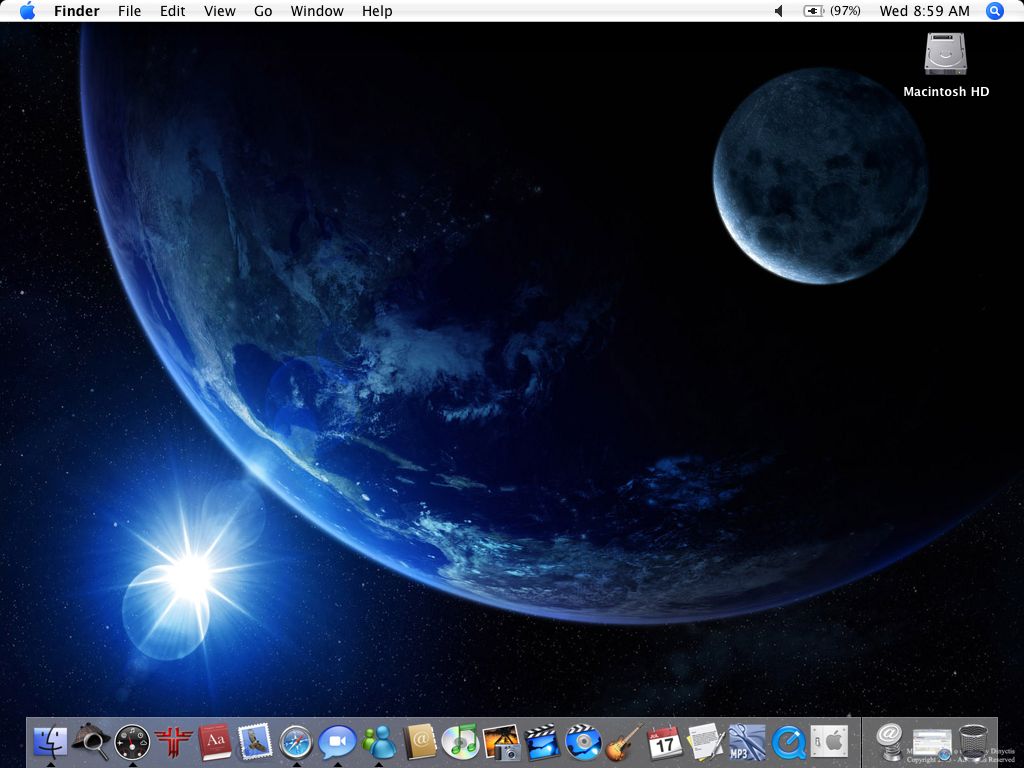Open the View menu
This screenshot has height=768, width=1024.
tap(219, 11)
